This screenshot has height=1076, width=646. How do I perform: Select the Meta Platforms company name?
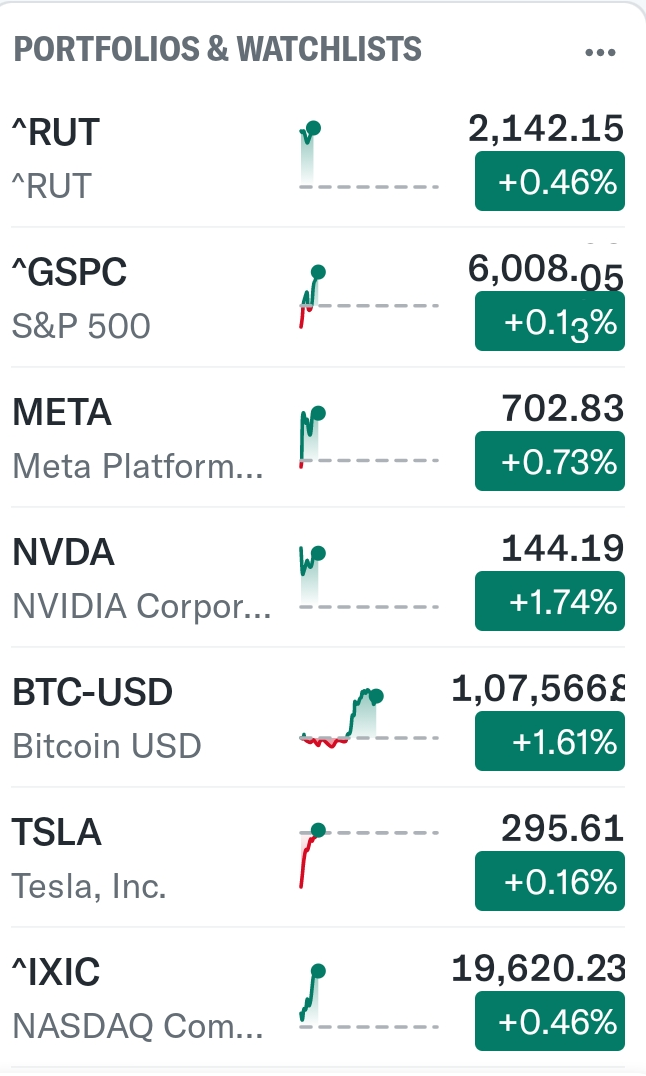click(138, 466)
